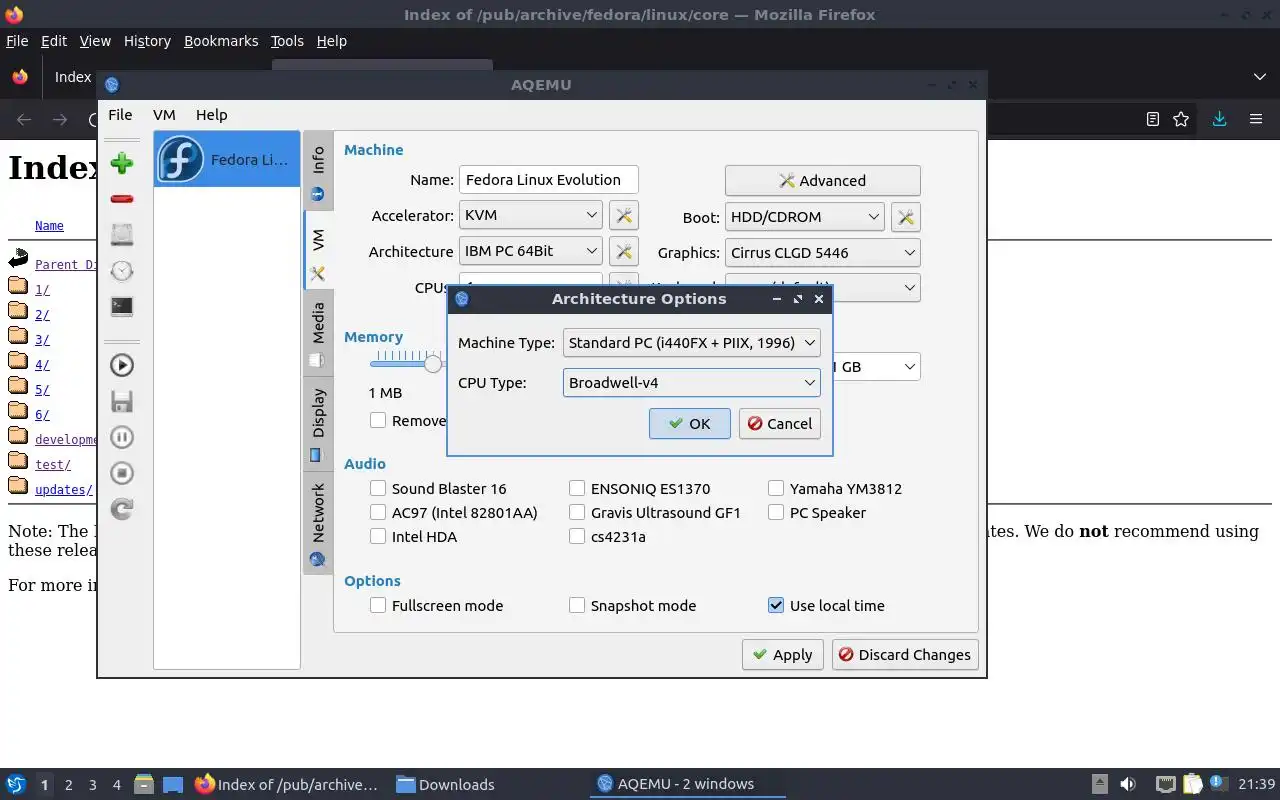Start the VM with the play icon

click(x=122, y=365)
